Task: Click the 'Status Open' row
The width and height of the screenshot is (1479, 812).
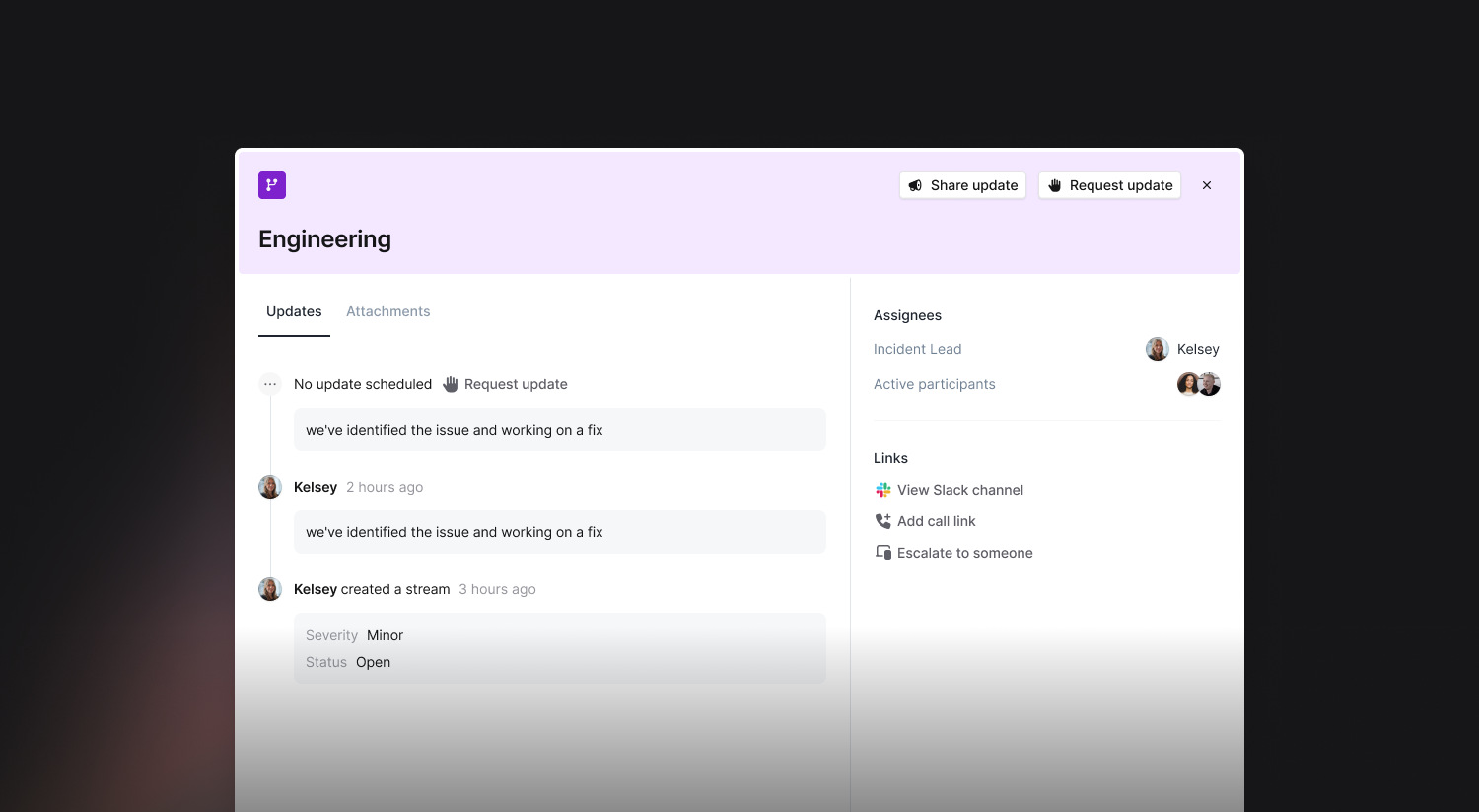Action: click(348, 662)
